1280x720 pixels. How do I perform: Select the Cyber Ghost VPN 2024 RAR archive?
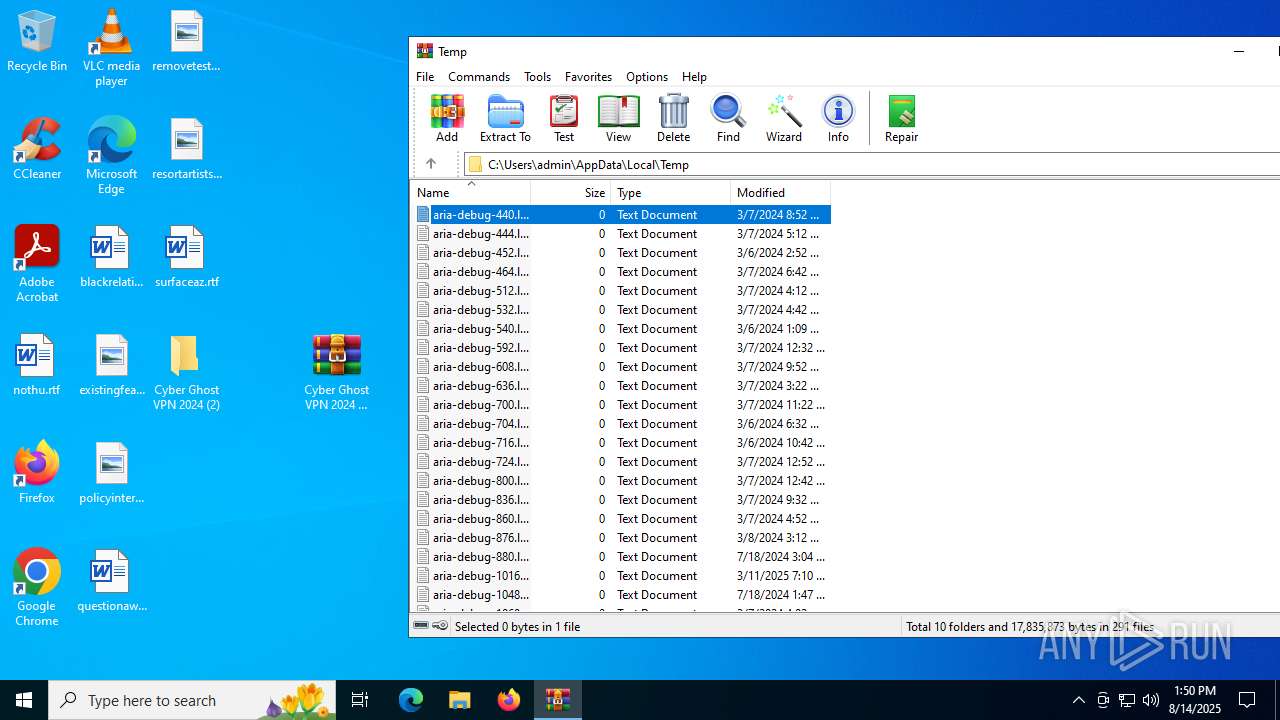pos(336,372)
